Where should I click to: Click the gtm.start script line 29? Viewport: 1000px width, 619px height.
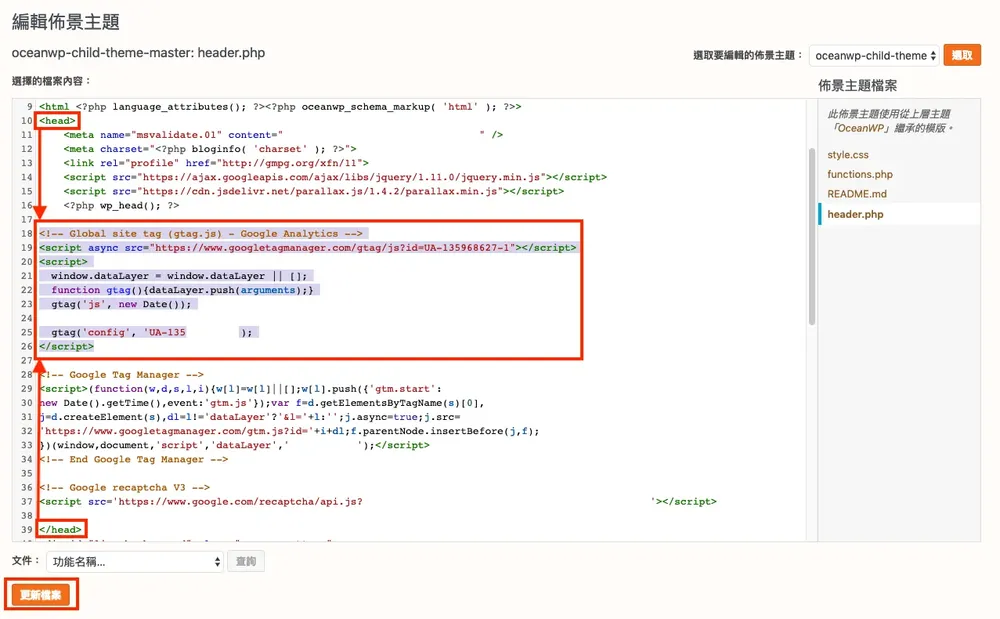point(240,389)
